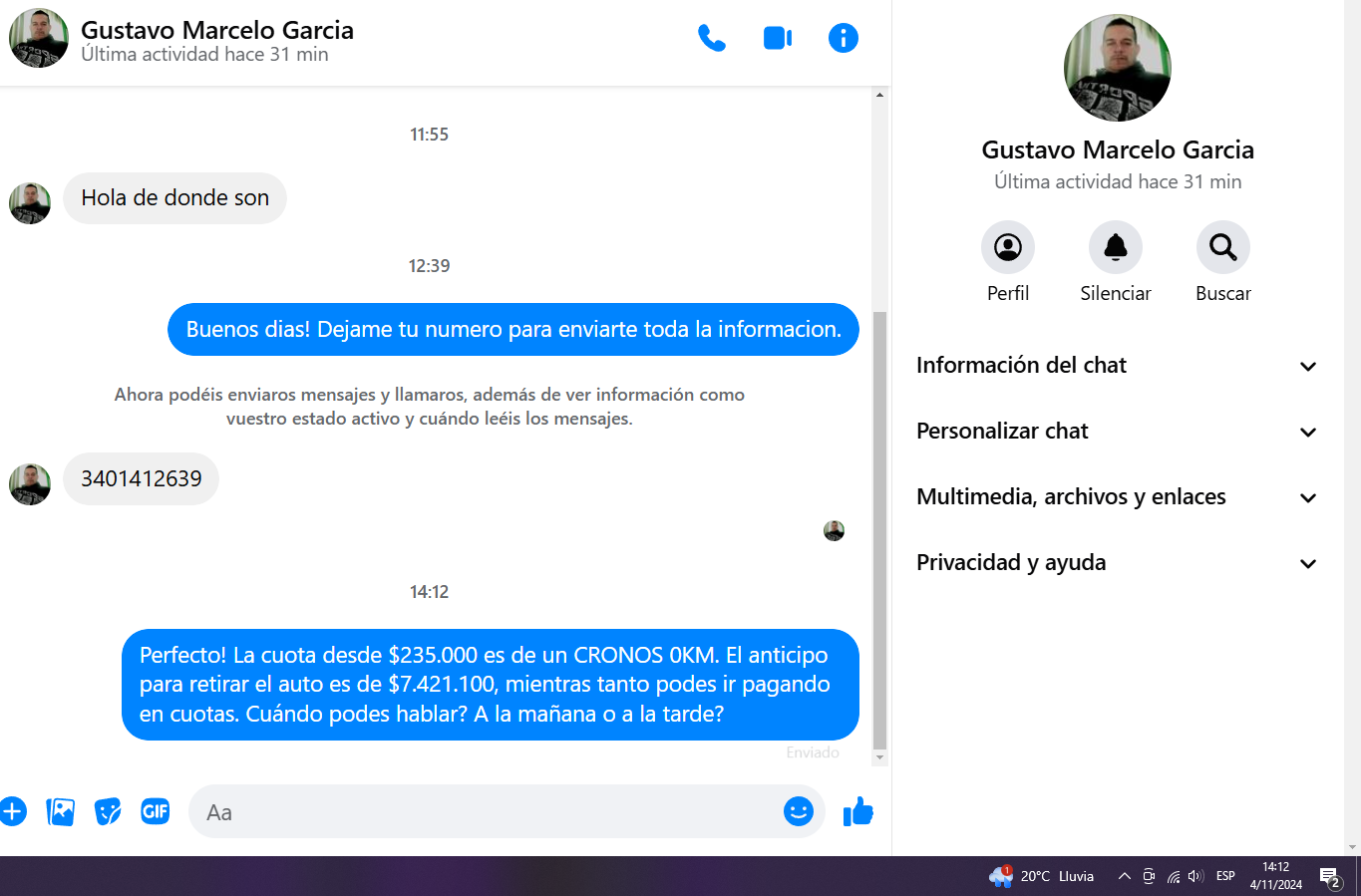
Task: Open more actions with the plus icon
Action: click(x=12, y=811)
